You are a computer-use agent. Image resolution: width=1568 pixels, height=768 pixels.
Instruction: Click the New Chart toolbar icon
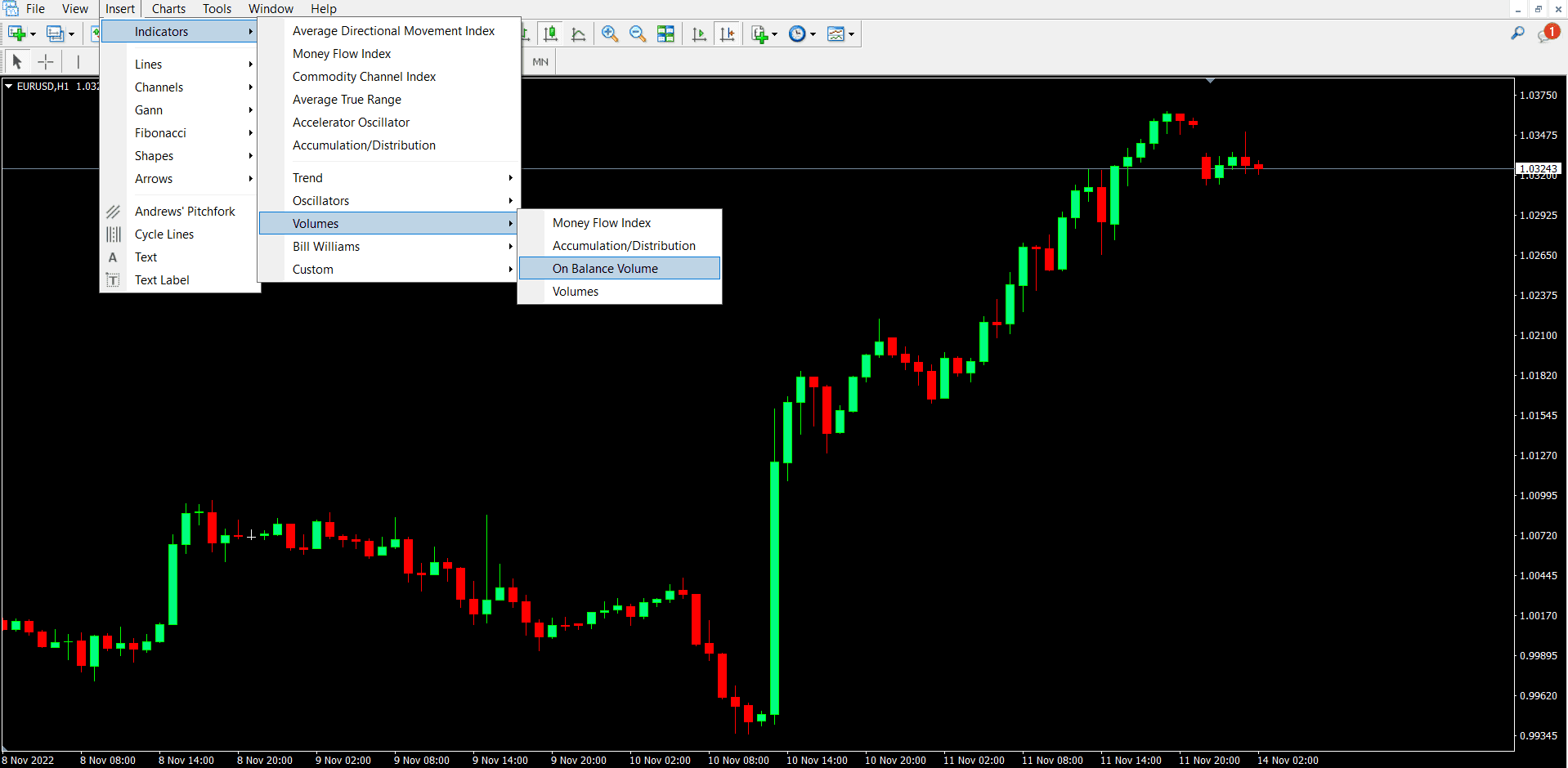[16, 33]
